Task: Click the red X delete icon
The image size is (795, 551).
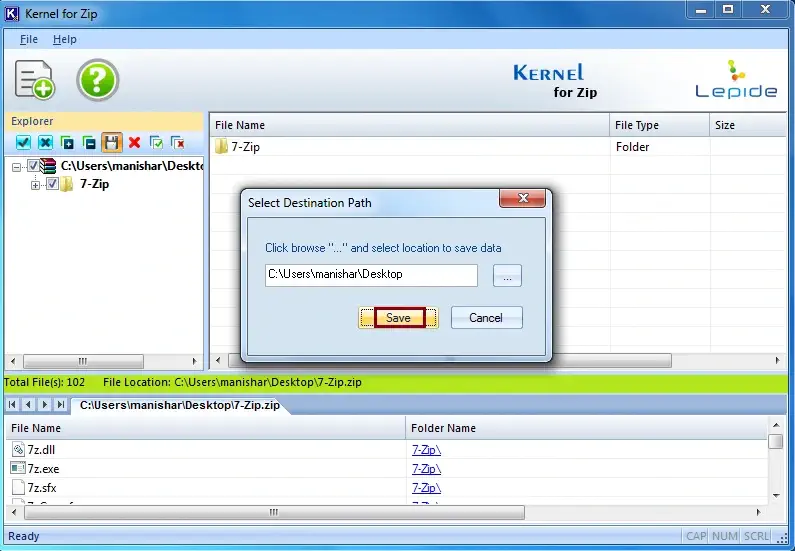Action: coord(134,143)
